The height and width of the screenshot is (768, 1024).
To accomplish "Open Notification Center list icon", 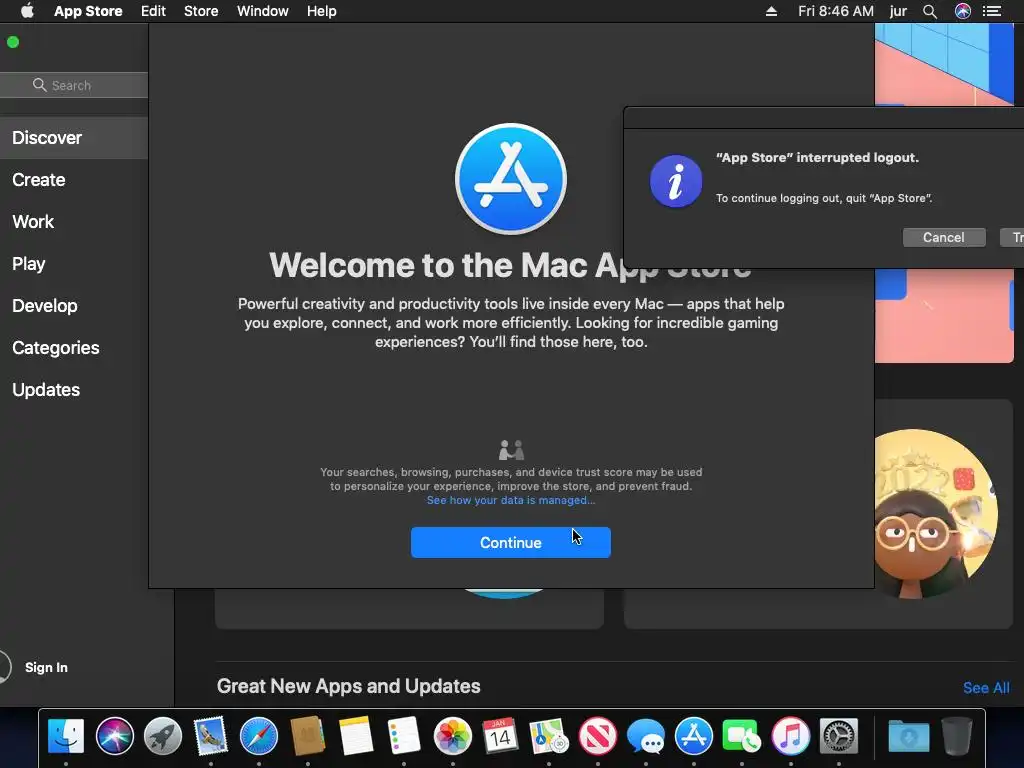I will [x=992, y=11].
